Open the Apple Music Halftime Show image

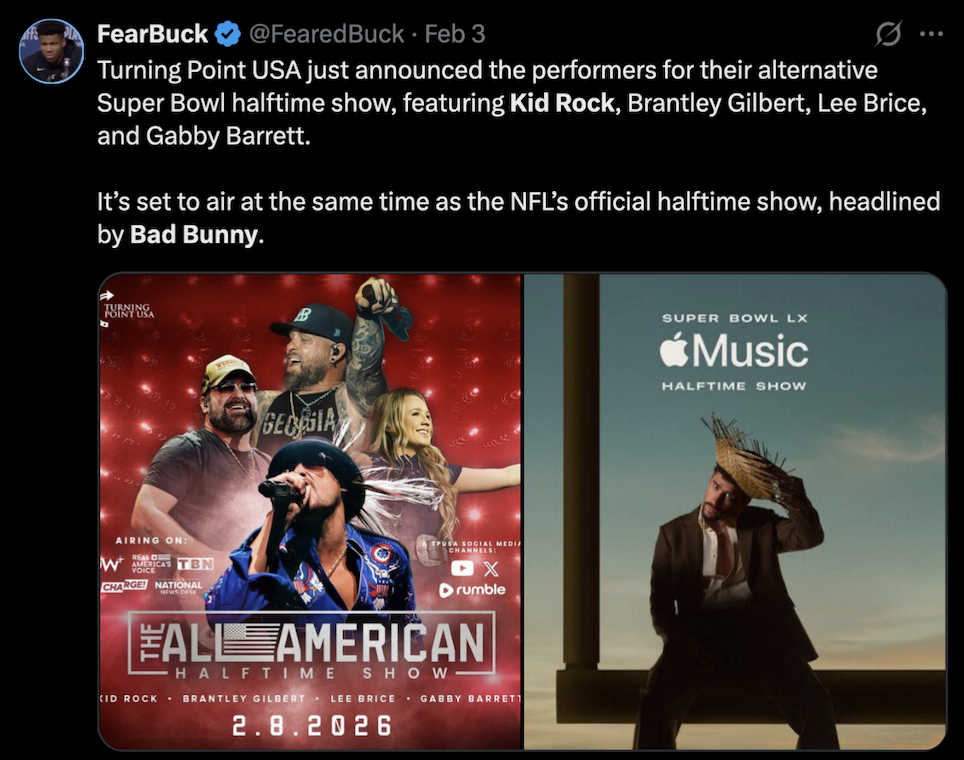[x=735, y=512]
